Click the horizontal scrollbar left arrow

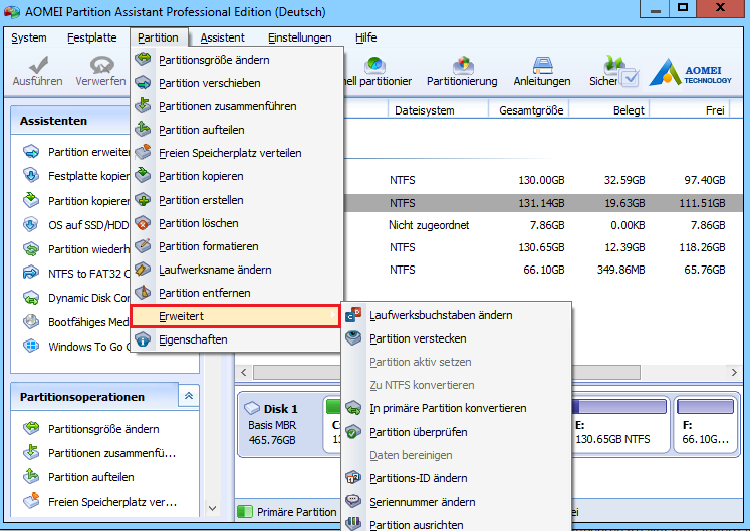(244, 372)
